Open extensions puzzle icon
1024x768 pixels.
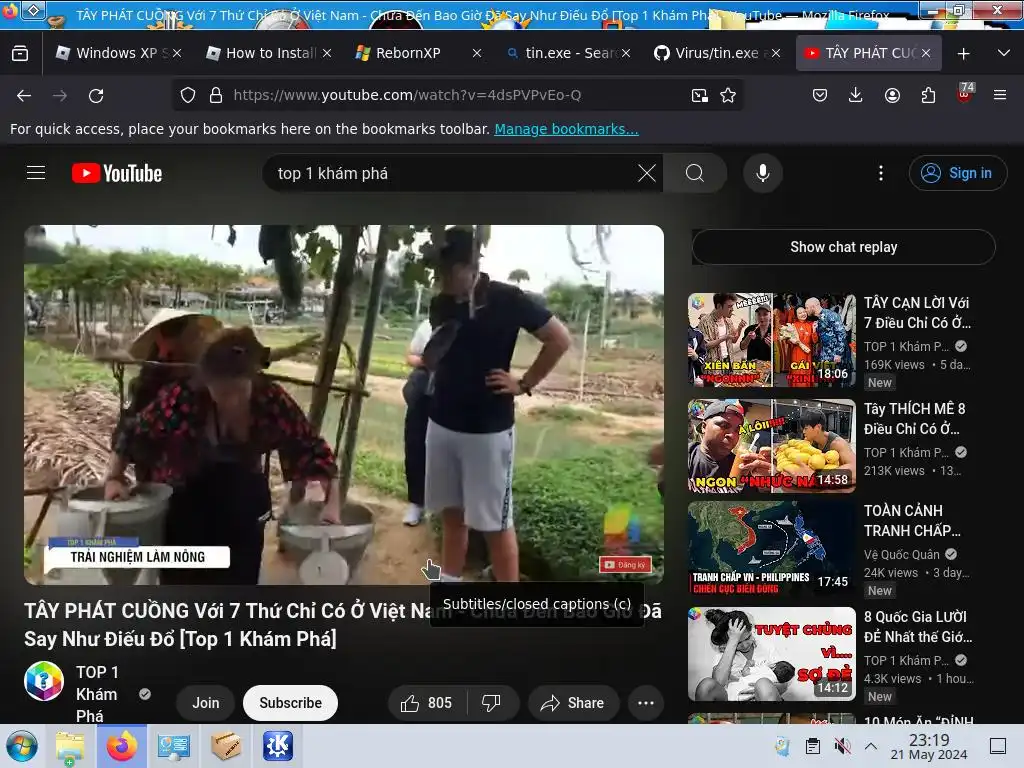point(928,95)
